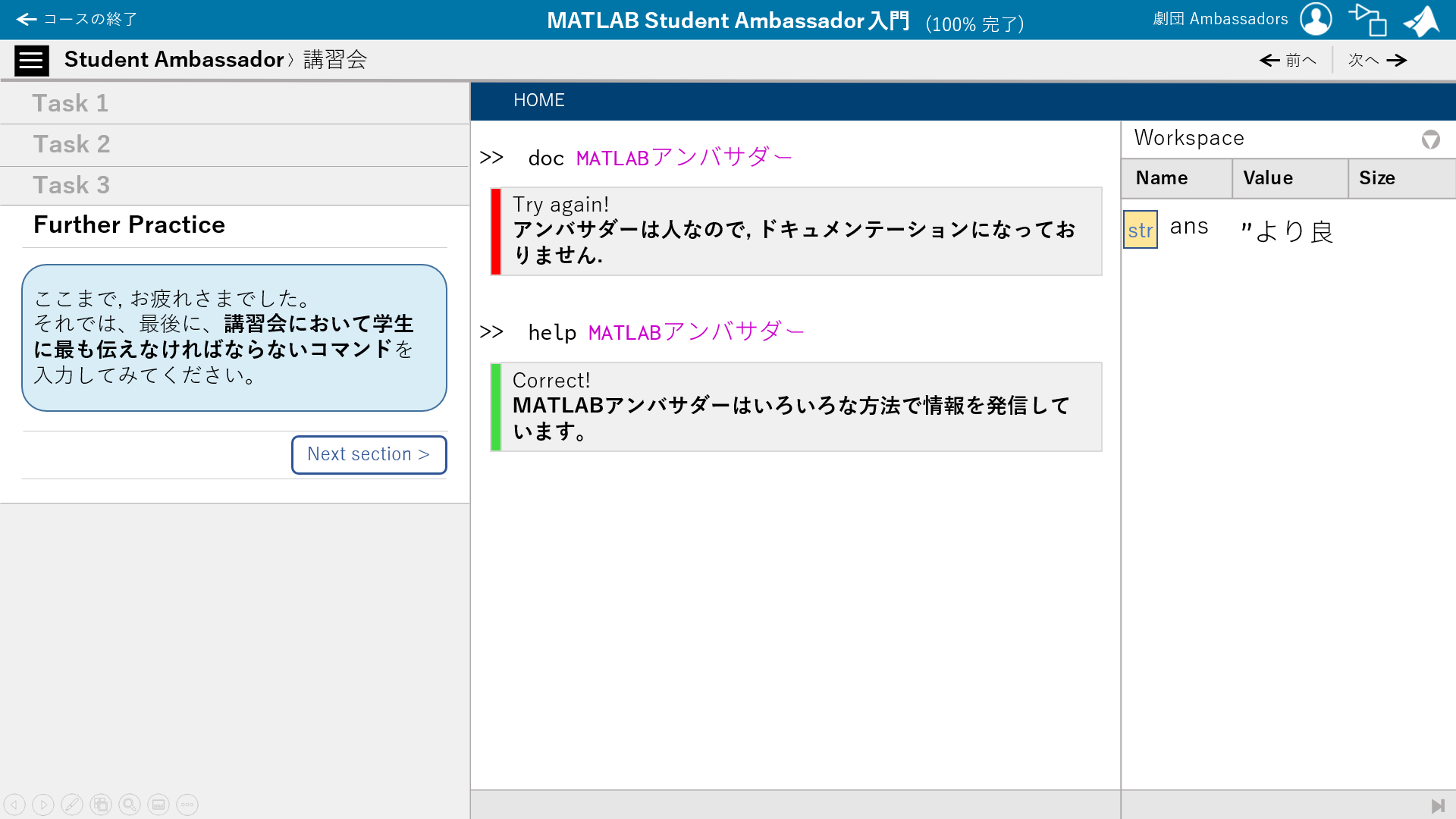Expand Task 3 section
This screenshot has width=1456, height=819.
click(x=71, y=185)
